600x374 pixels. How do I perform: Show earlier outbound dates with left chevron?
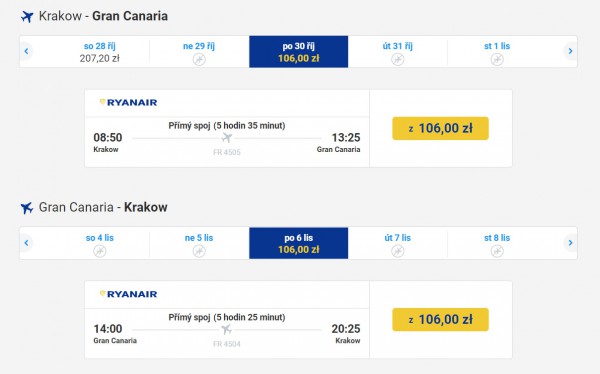click(26, 51)
